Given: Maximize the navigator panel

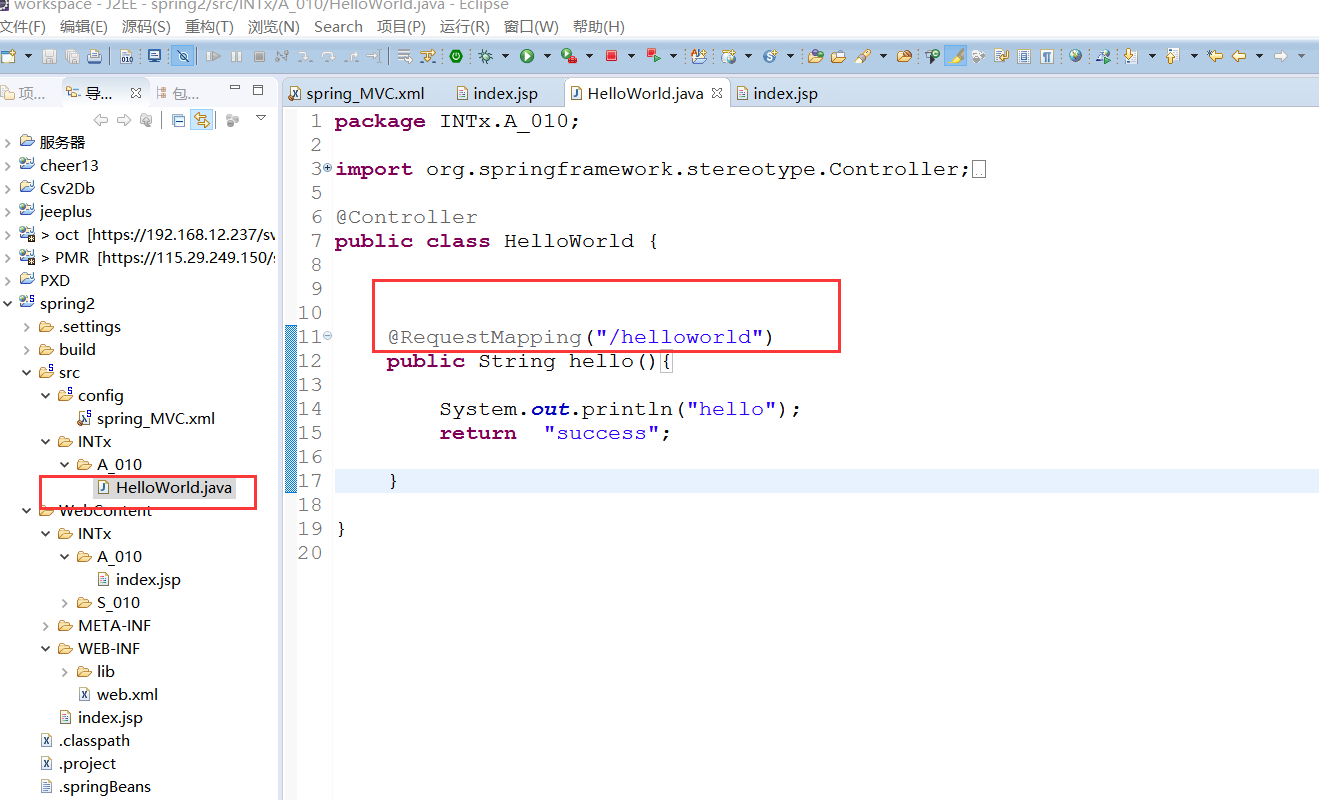Looking at the screenshot, I should 258,90.
